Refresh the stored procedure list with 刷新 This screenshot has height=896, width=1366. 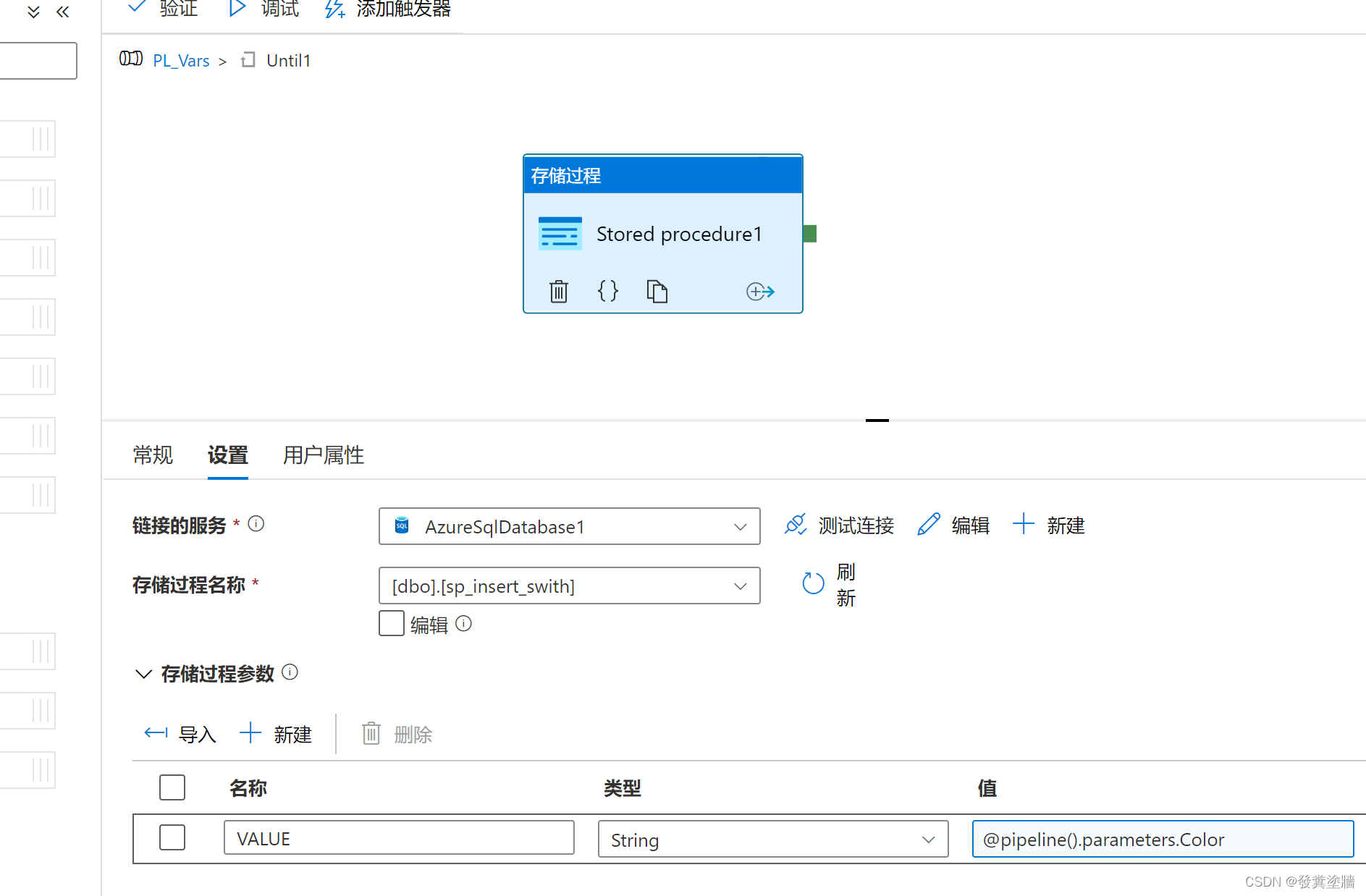pyautogui.click(x=830, y=585)
